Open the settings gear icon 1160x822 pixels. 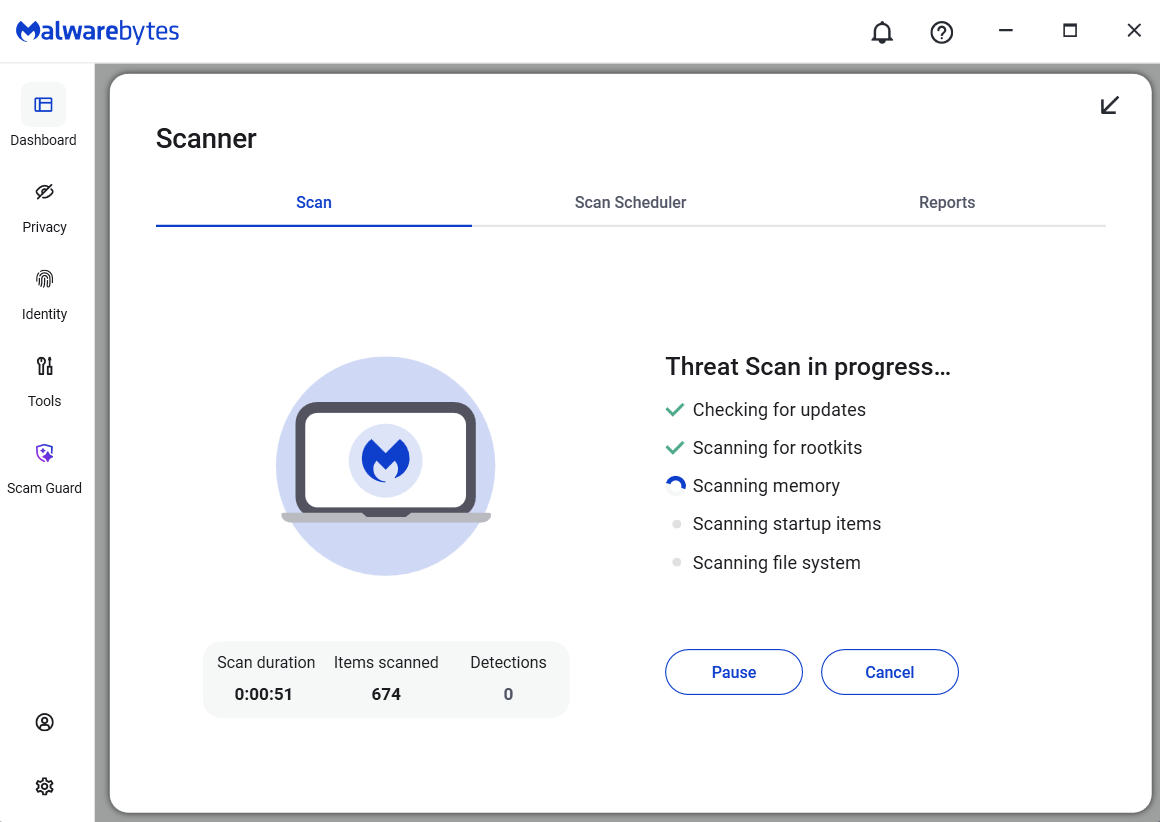pyautogui.click(x=44, y=786)
